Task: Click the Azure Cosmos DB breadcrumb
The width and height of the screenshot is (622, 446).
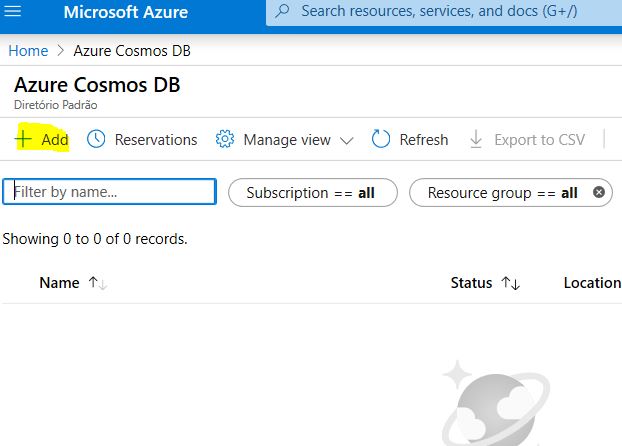Action: (132, 51)
